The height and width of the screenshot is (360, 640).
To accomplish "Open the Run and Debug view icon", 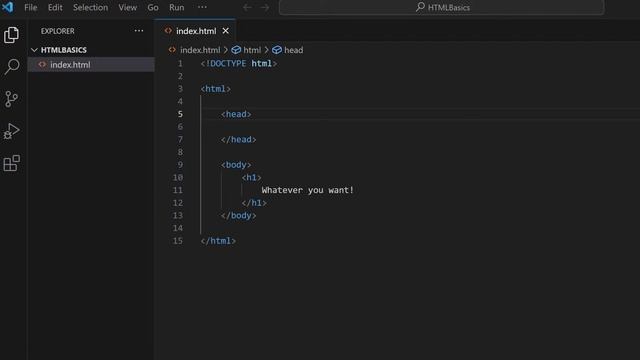I will [11, 131].
